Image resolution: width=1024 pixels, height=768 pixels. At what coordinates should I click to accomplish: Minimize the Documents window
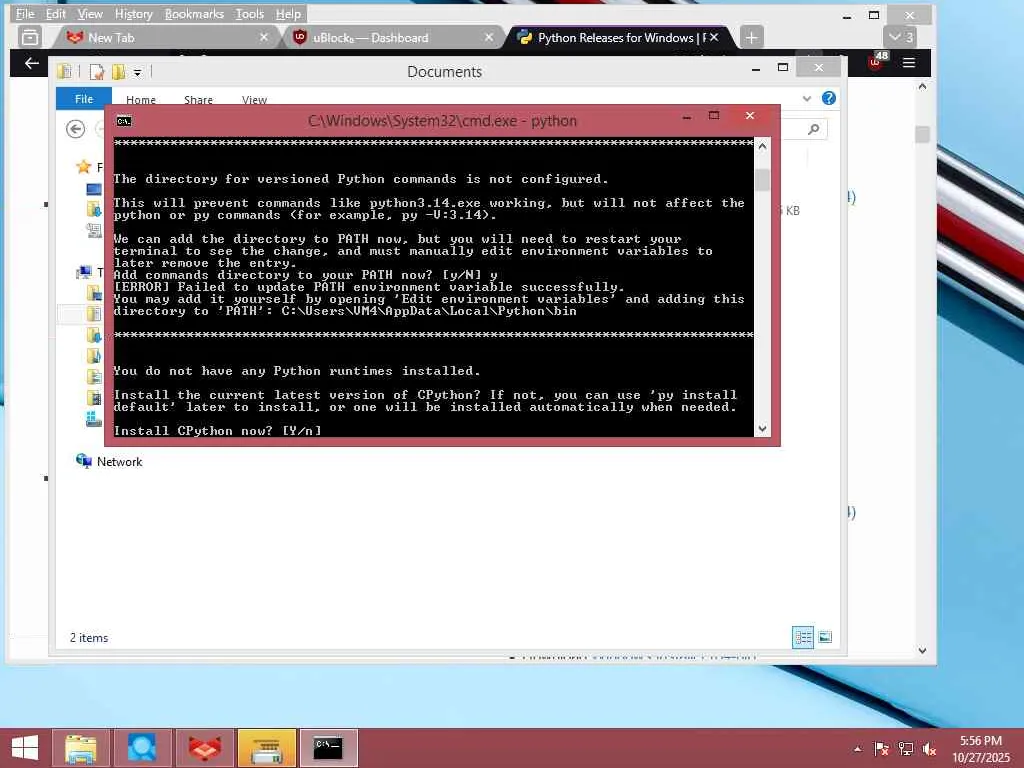[756, 69]
